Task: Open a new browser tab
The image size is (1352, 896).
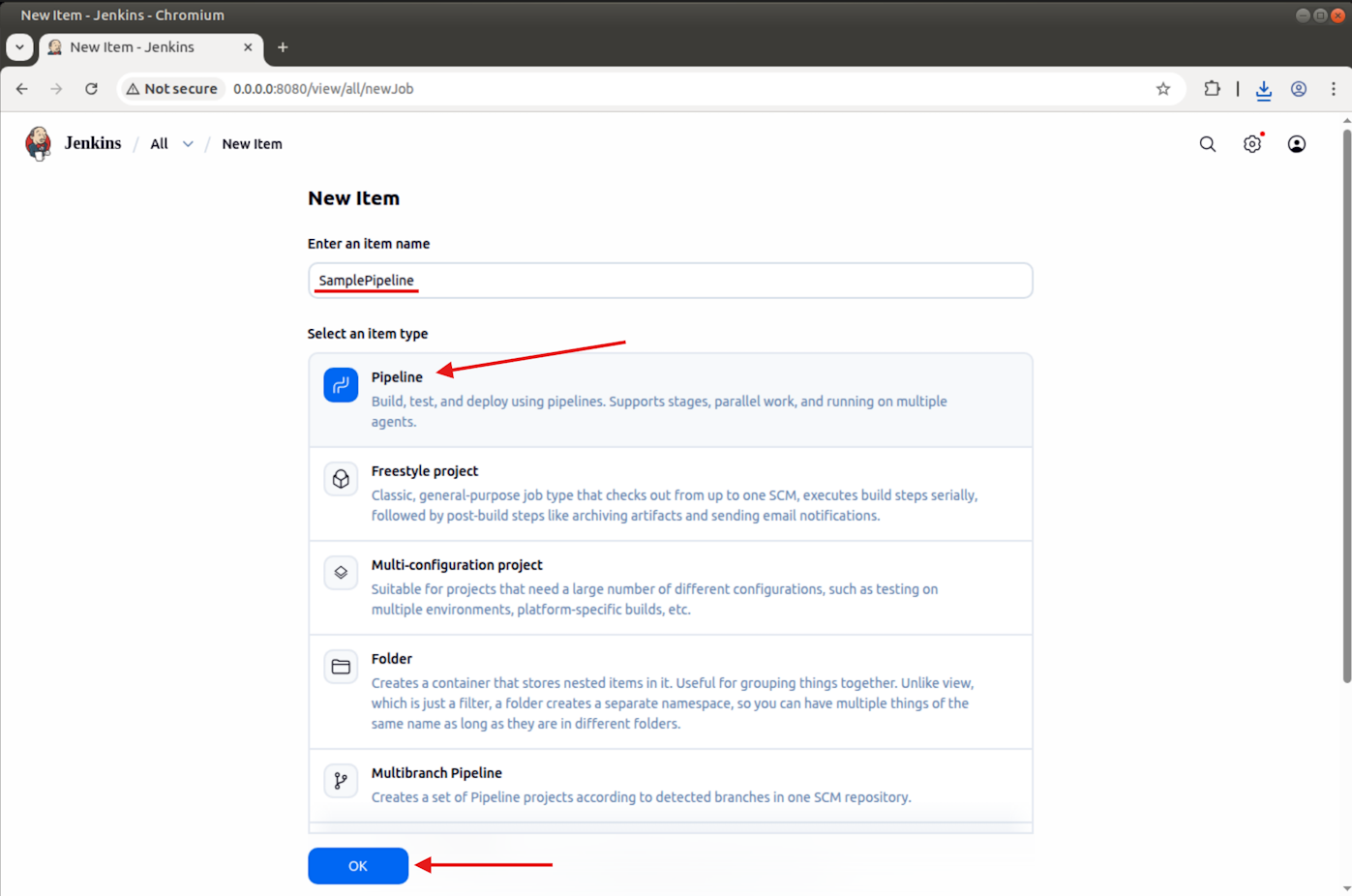Action: [x=283, y=47]
